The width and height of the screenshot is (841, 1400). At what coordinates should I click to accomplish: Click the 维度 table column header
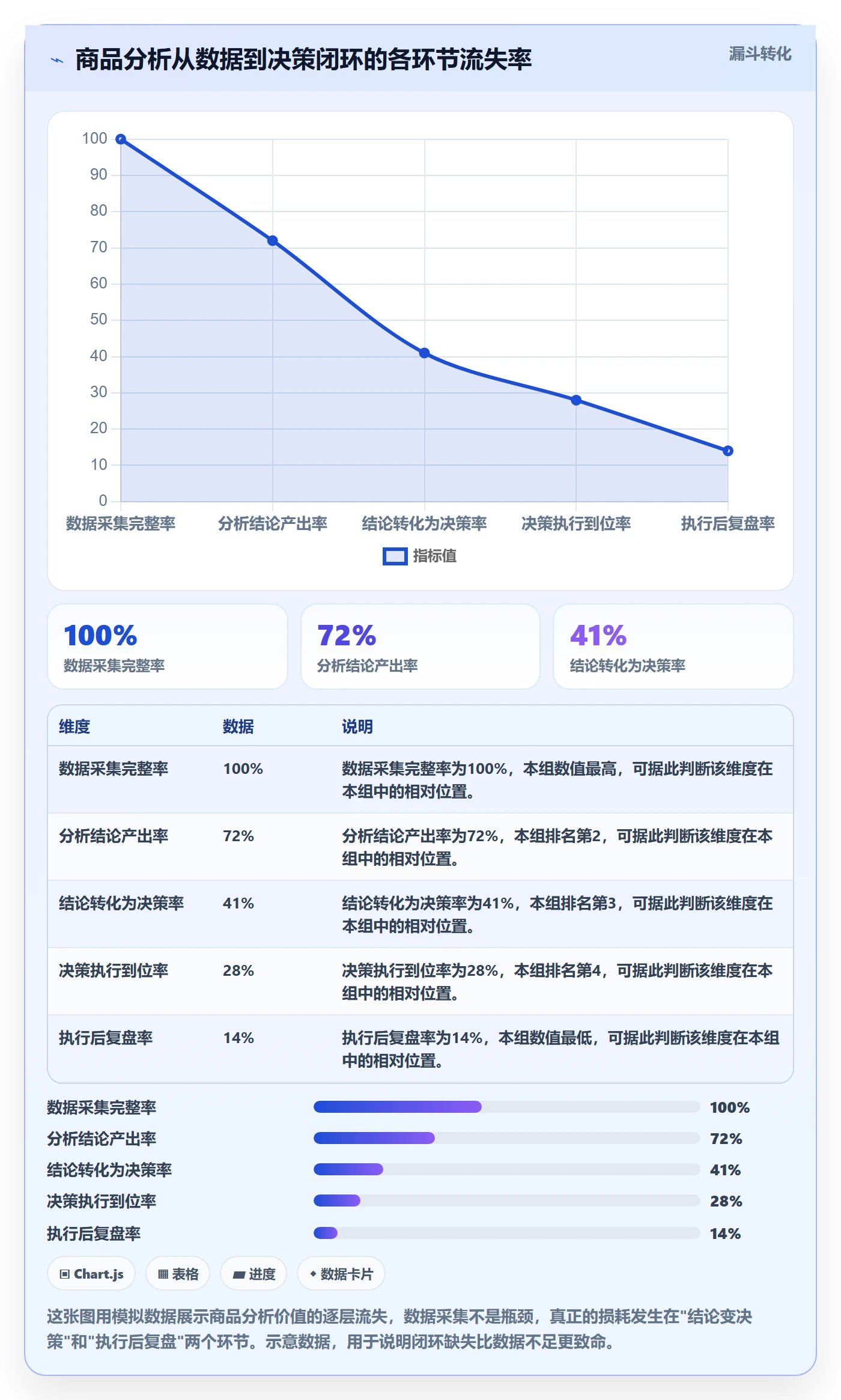coord(74,726)
